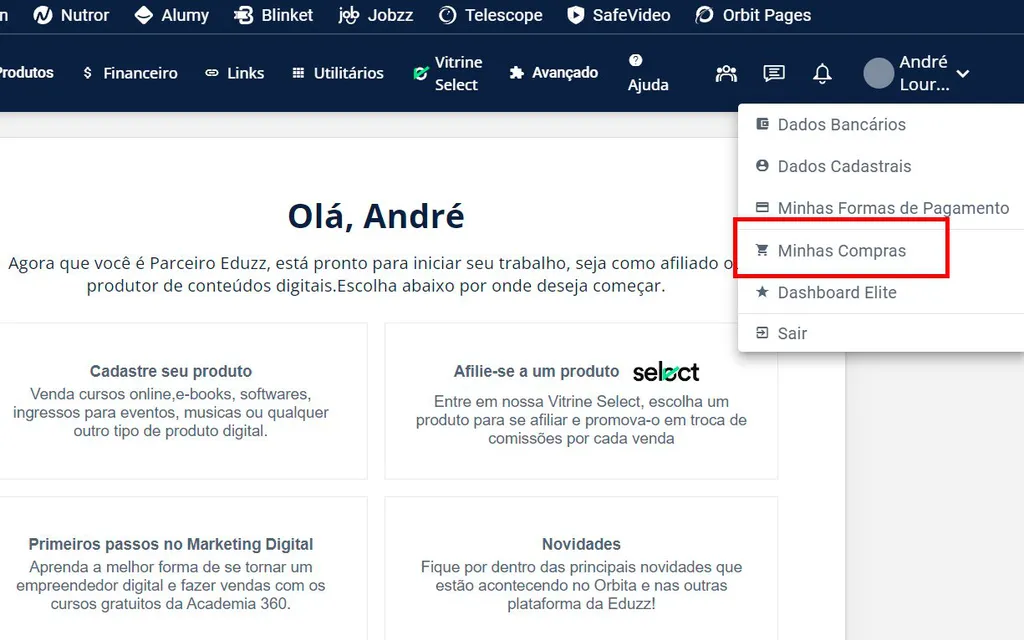1024x640 pixels.
Task: Click the profile avatar picture
Action: [x=877, y=73]
